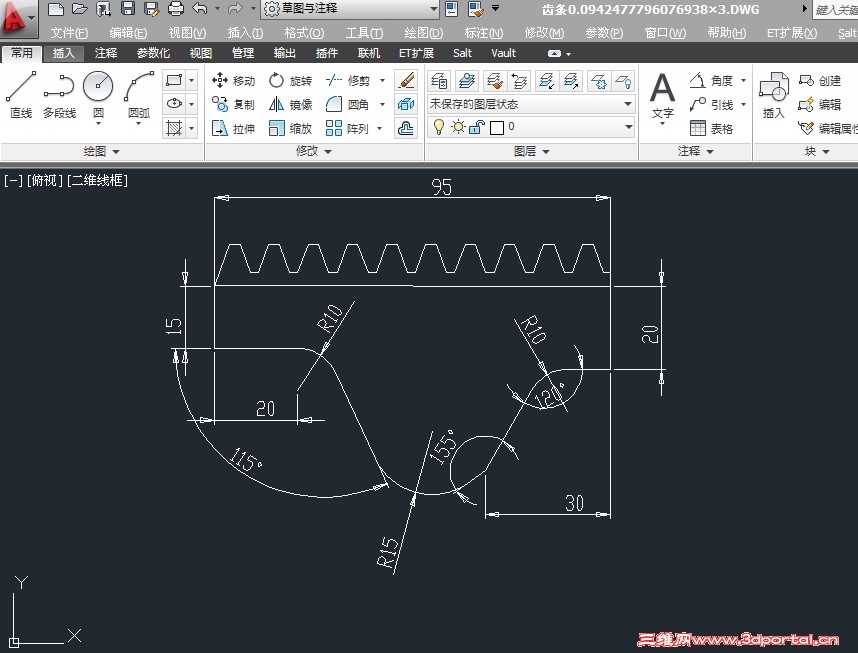The image size is (858, 653).
Task: Switch to the 插入 ribbon tab
Action: [x=63, y=53]
